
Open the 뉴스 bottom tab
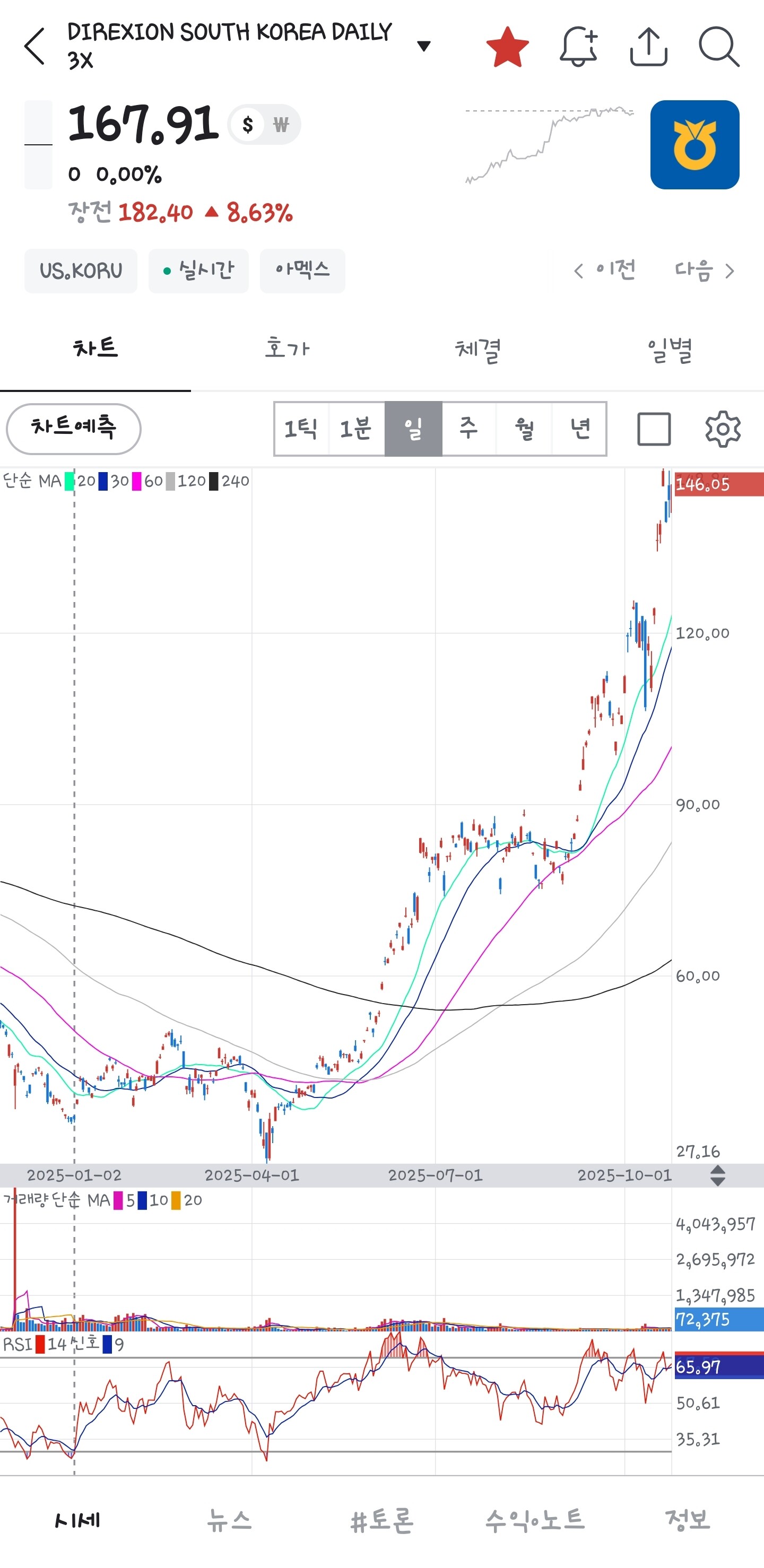[229, 1520]
